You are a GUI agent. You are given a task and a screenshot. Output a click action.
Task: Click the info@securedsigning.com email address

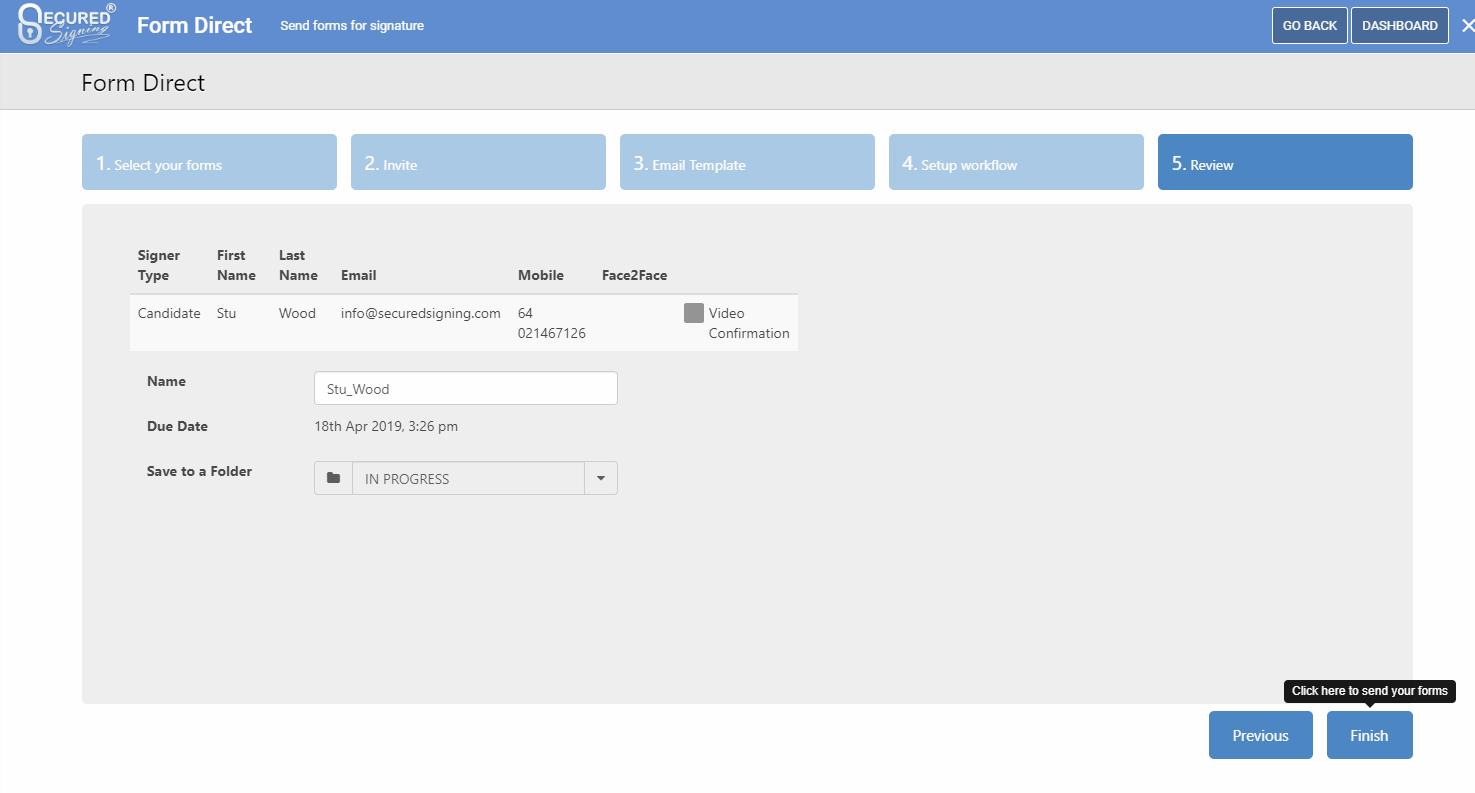click(x=420, y=312)
